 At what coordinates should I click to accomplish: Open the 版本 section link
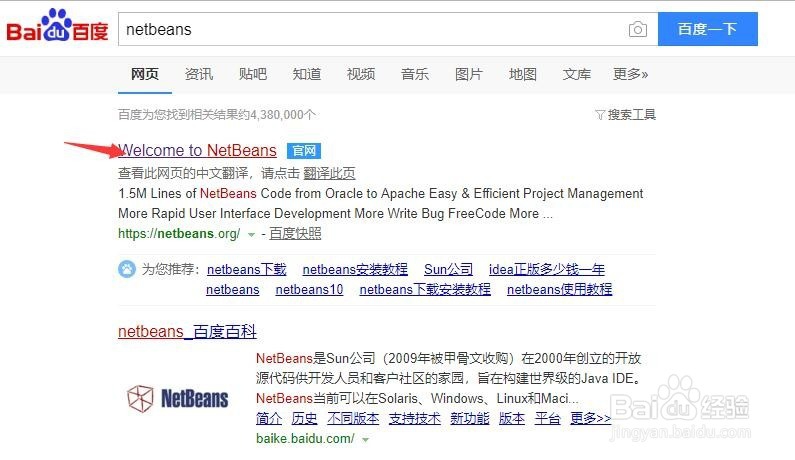coord(512,418)
